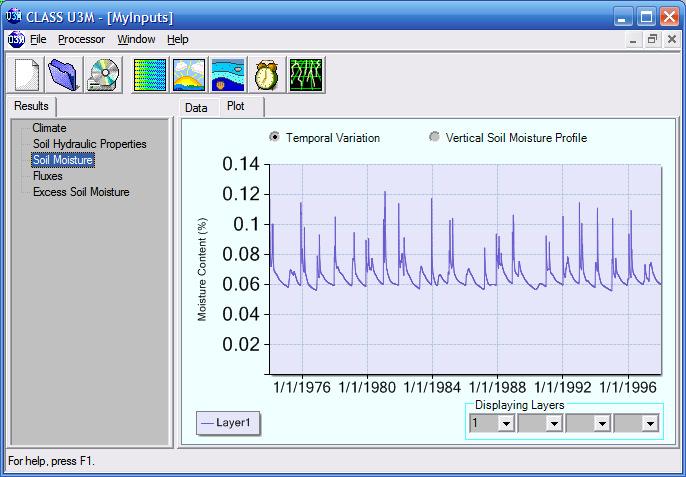Open the Window menu

coord(136,39)
